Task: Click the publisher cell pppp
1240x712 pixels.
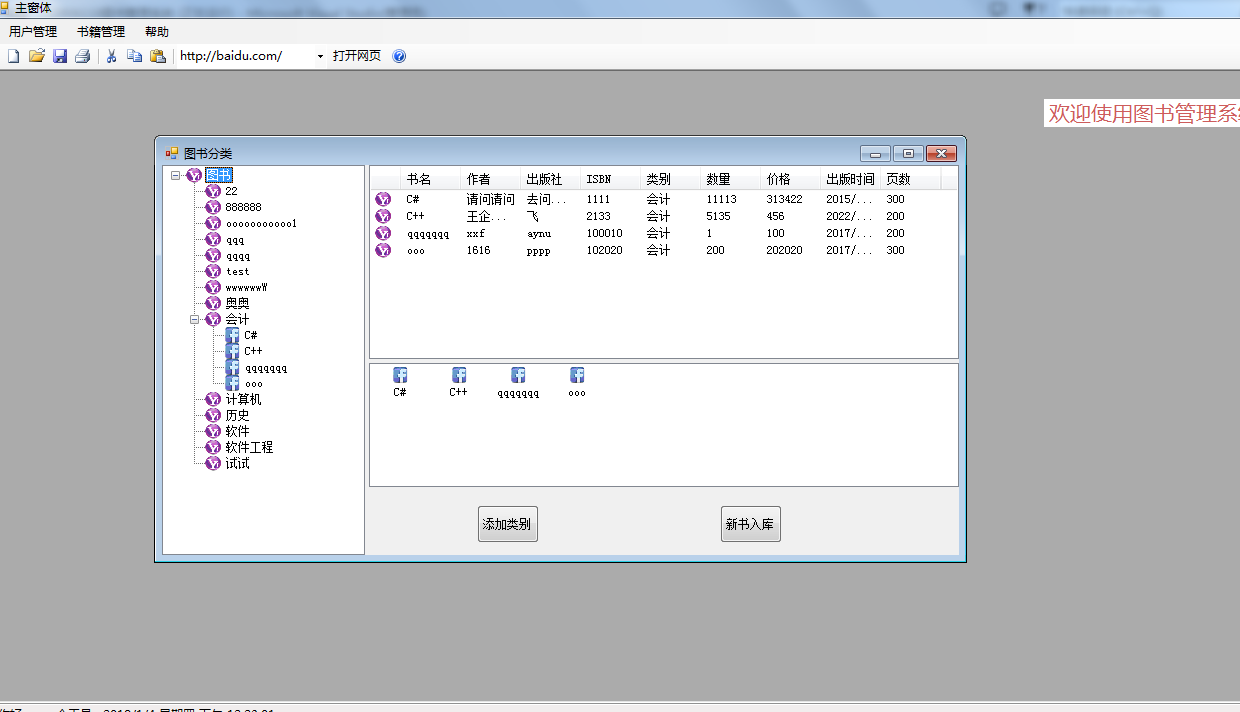Action: click(x=539, y=250)
